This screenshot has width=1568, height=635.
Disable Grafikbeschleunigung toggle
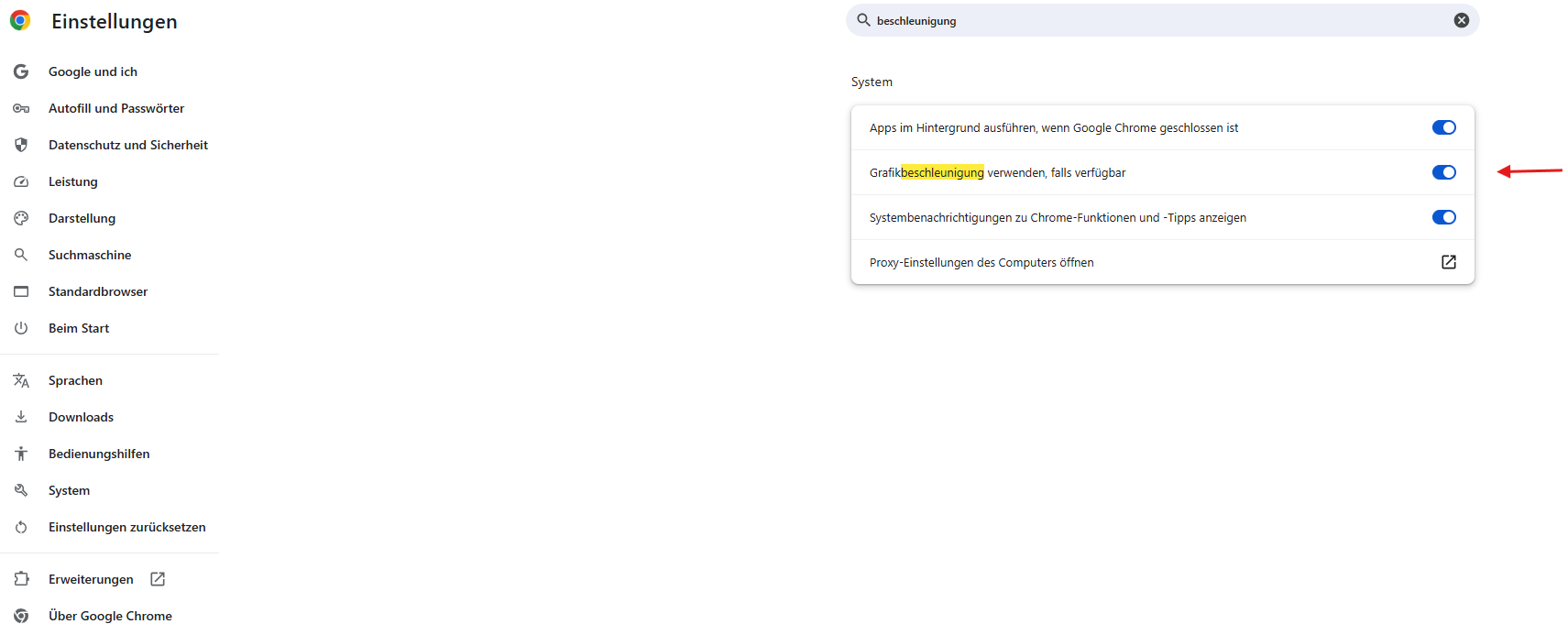pyautogui.click(x=1444, y=172)
